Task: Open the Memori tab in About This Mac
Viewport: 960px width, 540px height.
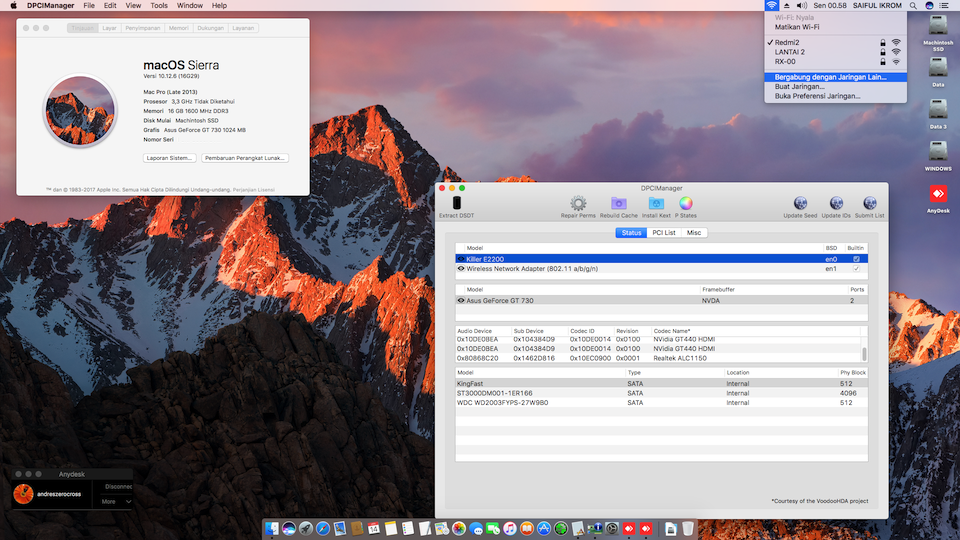Action: pos(178,28)
